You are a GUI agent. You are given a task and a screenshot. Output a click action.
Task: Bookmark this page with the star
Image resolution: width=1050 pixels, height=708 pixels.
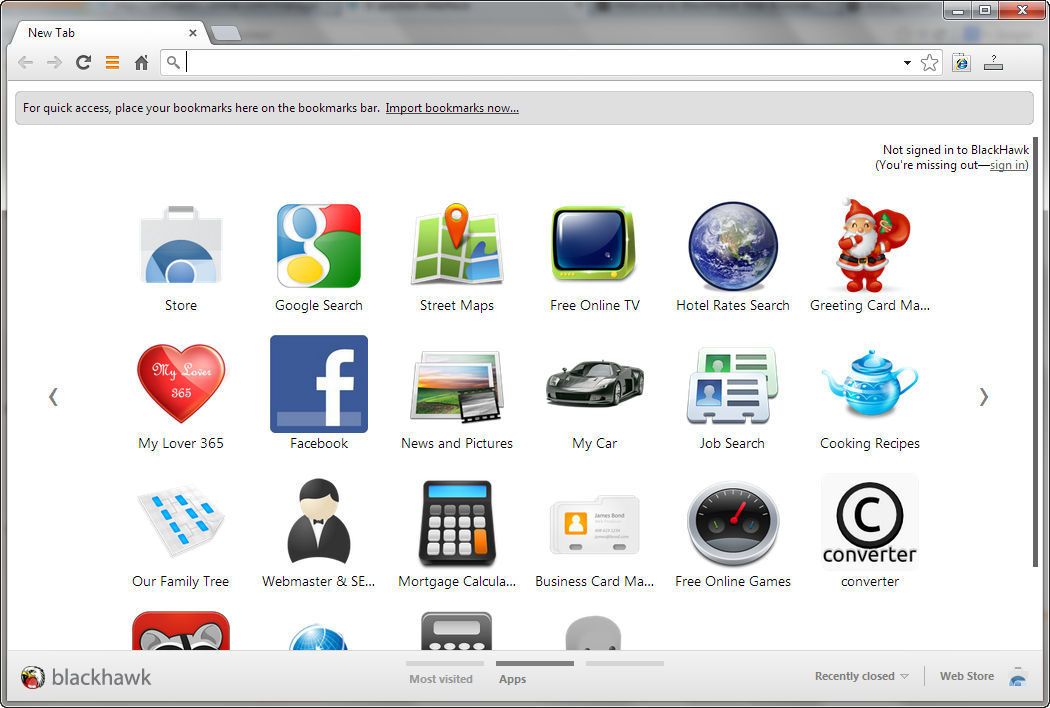click(x=929, y=63)
